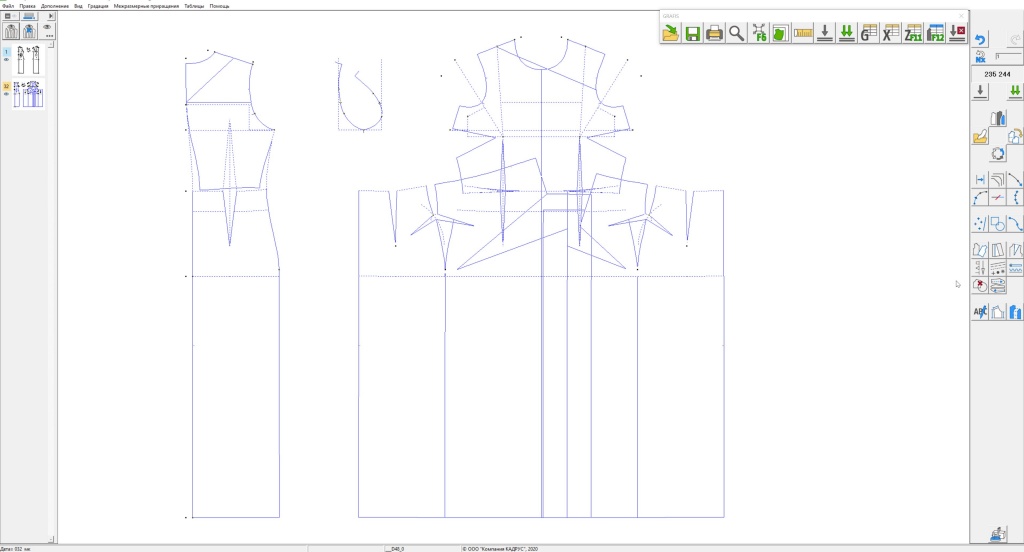Select the magnifying glass zoom tool
This screenshot has height=552, width=1024.
click(736, 33)
